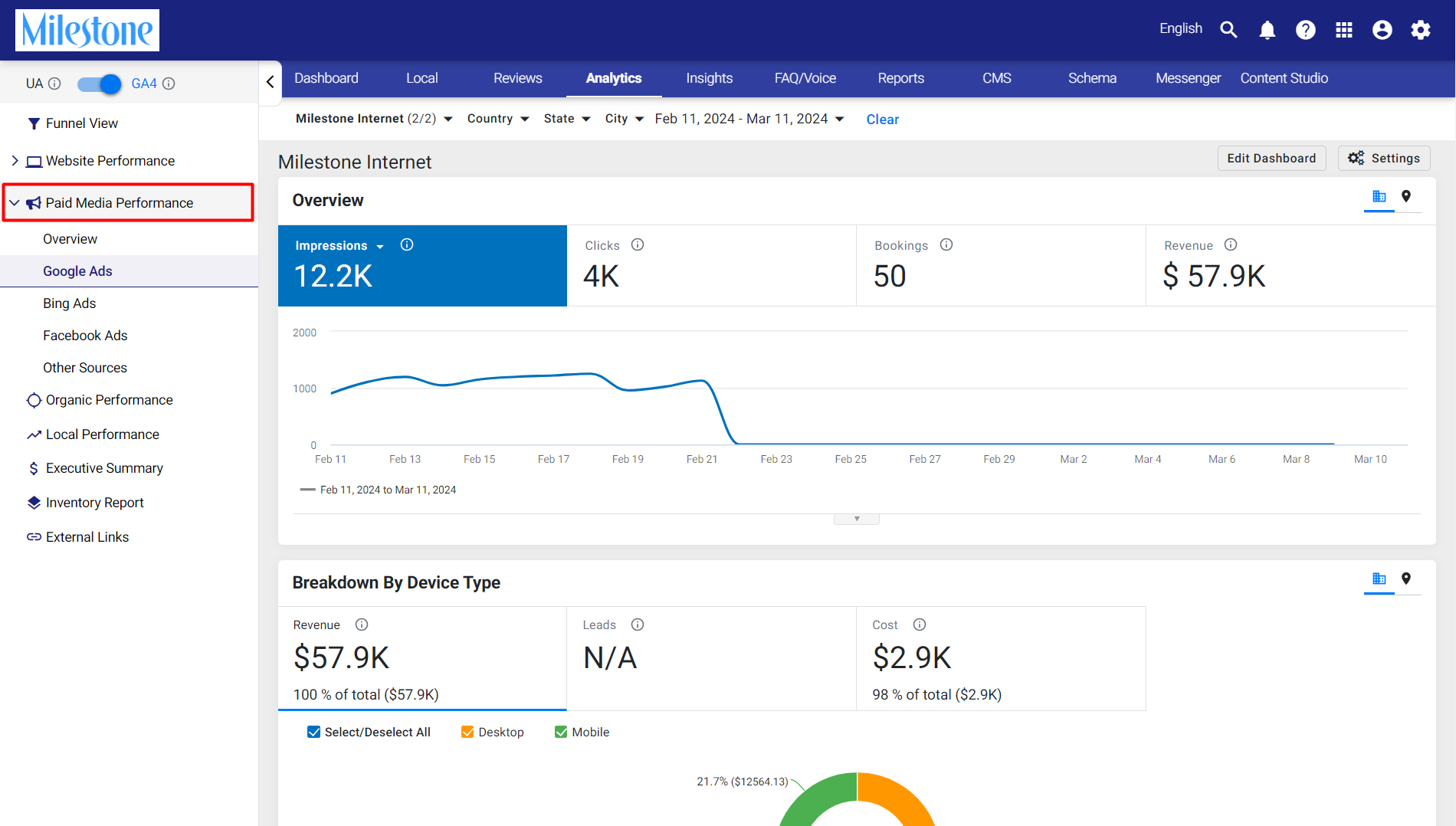
Task: Collapse sidebar using left chevron arrow
Action: tap(270, 81)
